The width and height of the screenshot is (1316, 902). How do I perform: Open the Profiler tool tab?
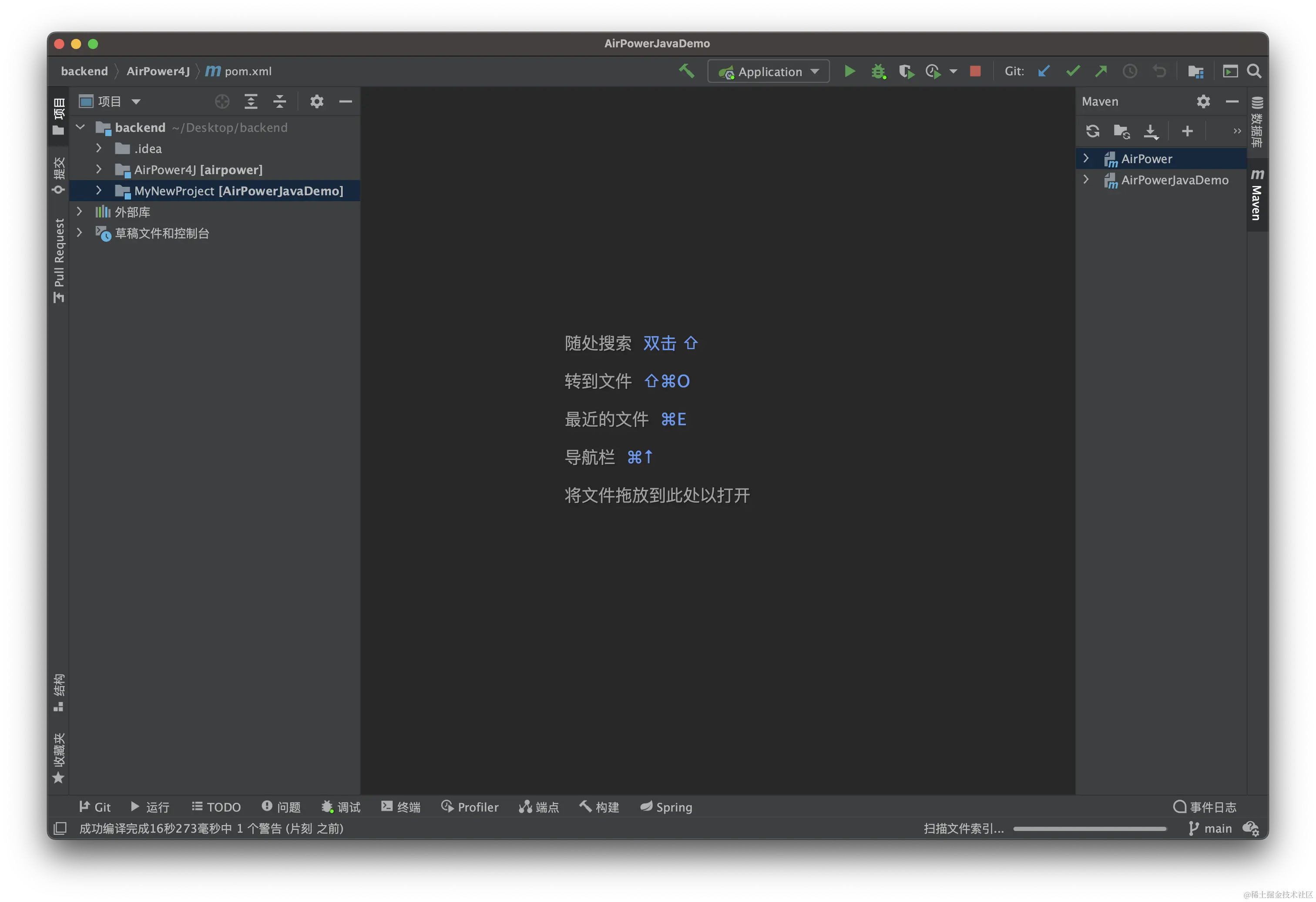pyautogui.click(x=470, y=807)
